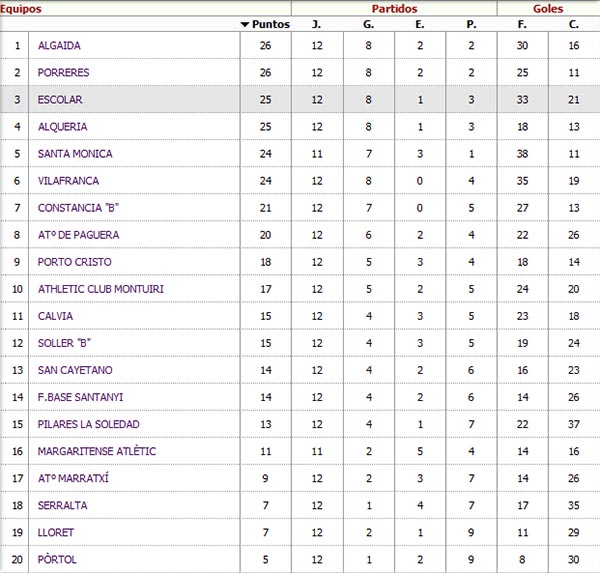Viewport: 600px width, 573px height.
Task: Click the E. draws column header
Action: click(420, 24)
